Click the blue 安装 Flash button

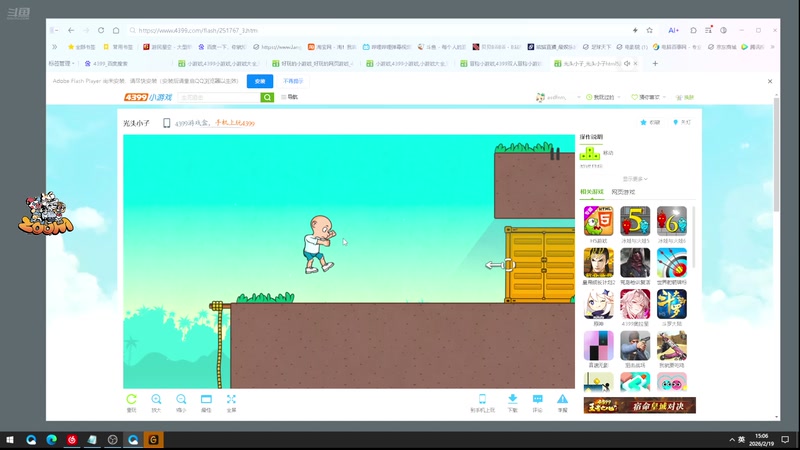pos(260,81)
